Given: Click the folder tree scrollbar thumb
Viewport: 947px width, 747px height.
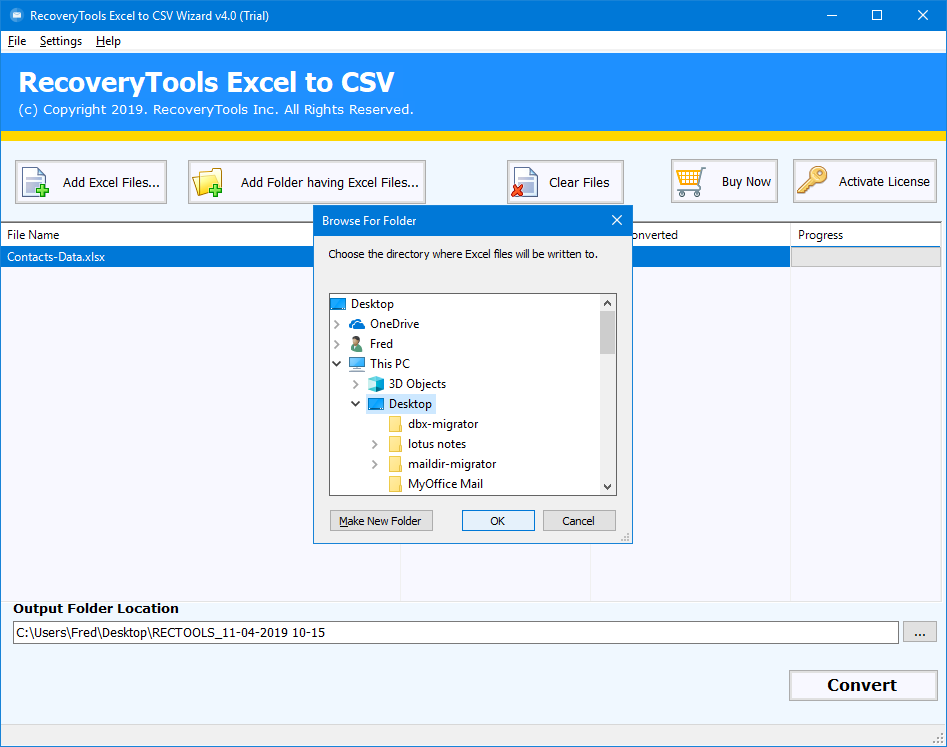Looking at the screenshot, I should (x=608, y=333).
